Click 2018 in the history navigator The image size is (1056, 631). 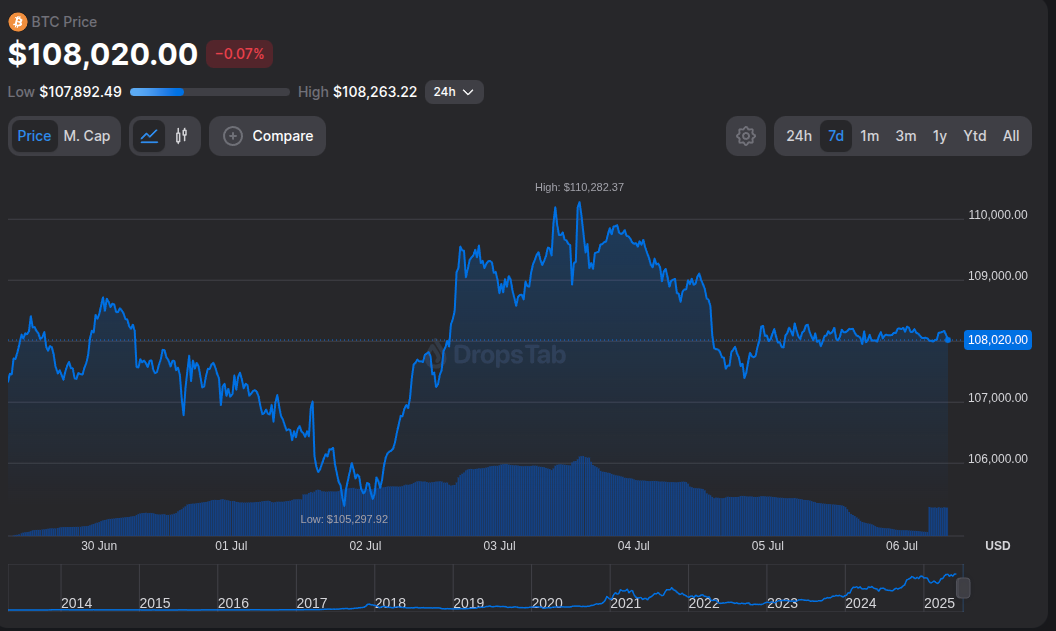[390, 603]
